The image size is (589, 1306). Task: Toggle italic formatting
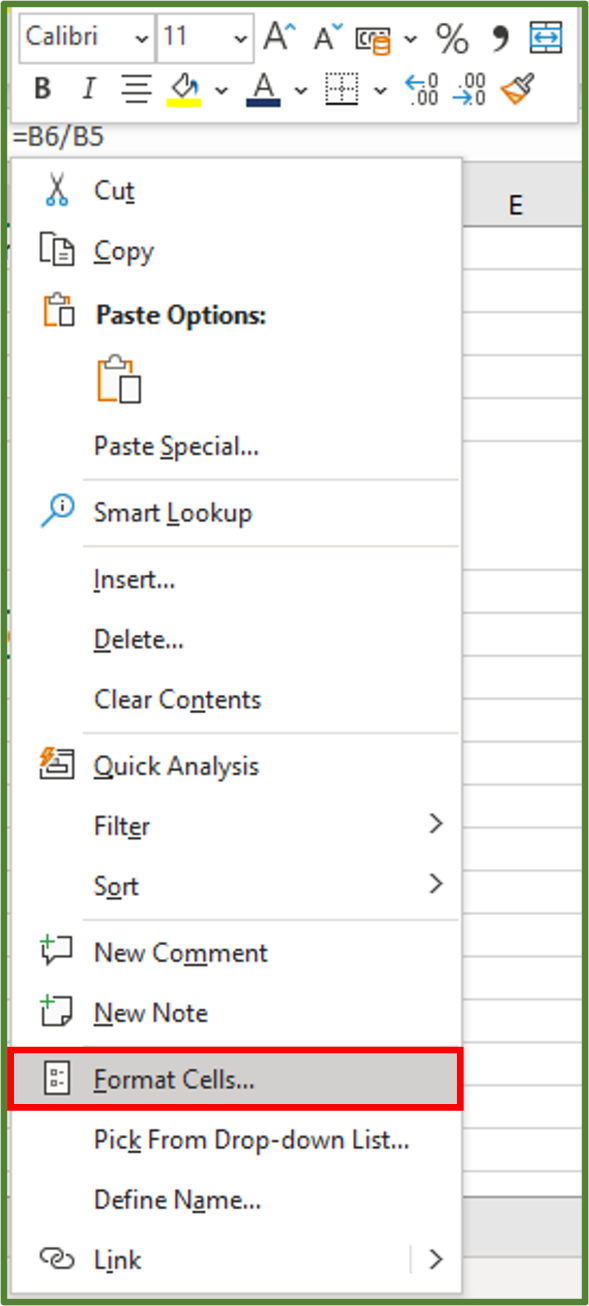coord(88,88)
